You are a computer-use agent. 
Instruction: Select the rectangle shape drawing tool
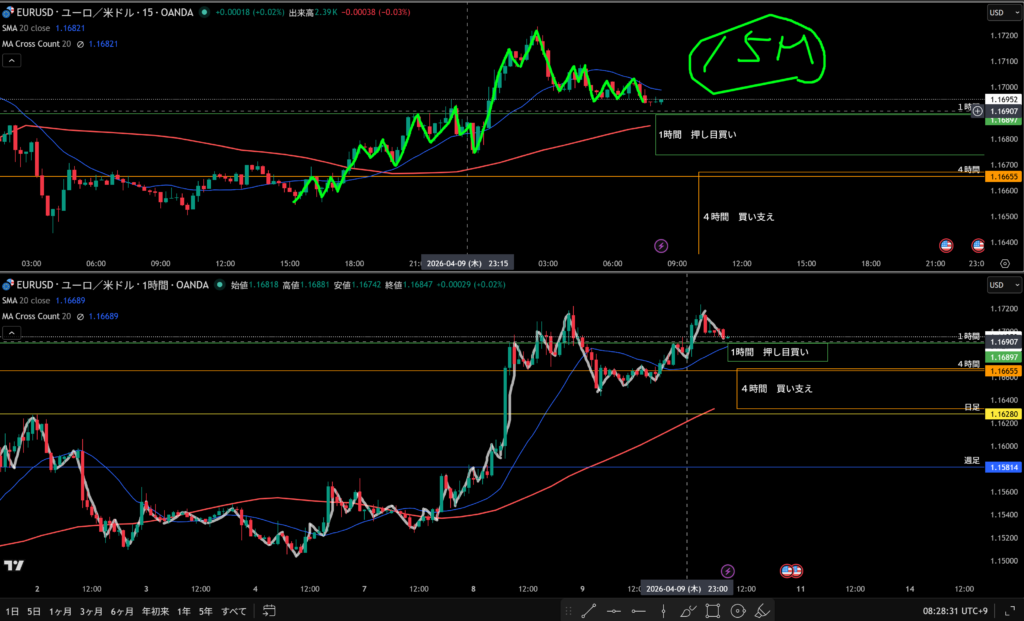712,610
